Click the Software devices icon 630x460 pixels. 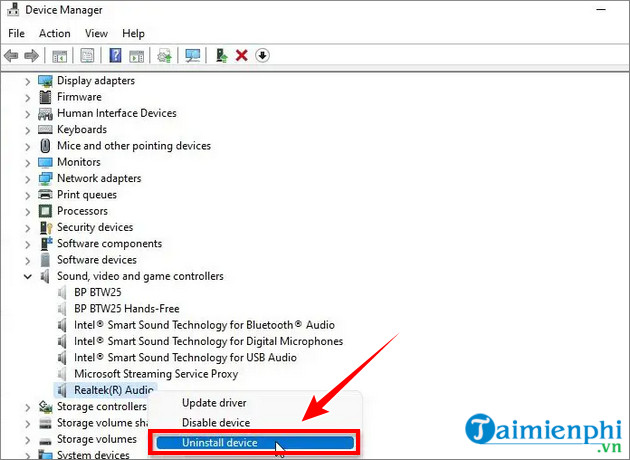coord(45,260)
